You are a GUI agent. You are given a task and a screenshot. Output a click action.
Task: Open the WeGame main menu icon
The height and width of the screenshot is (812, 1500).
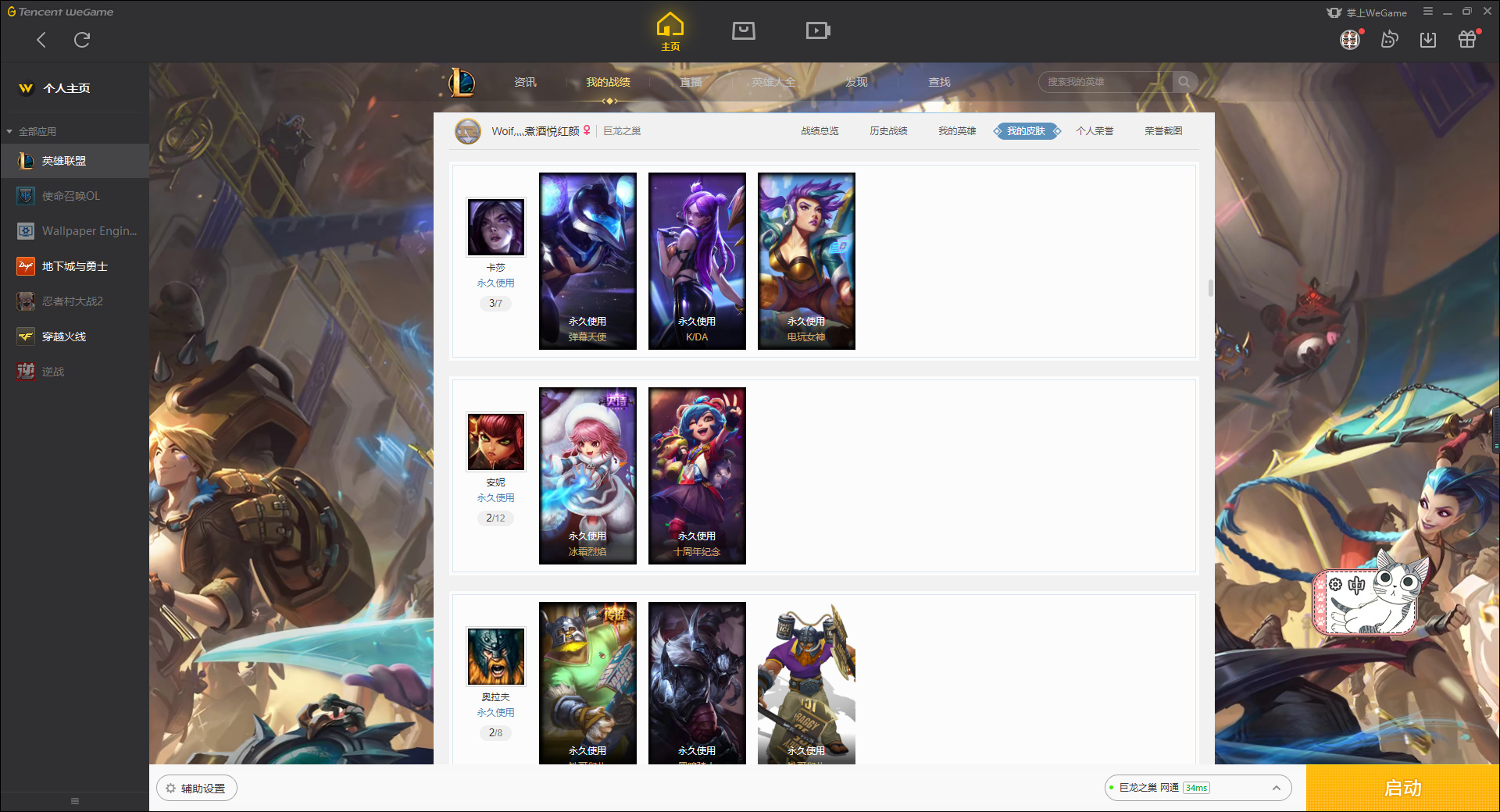tap(1427, 12)
